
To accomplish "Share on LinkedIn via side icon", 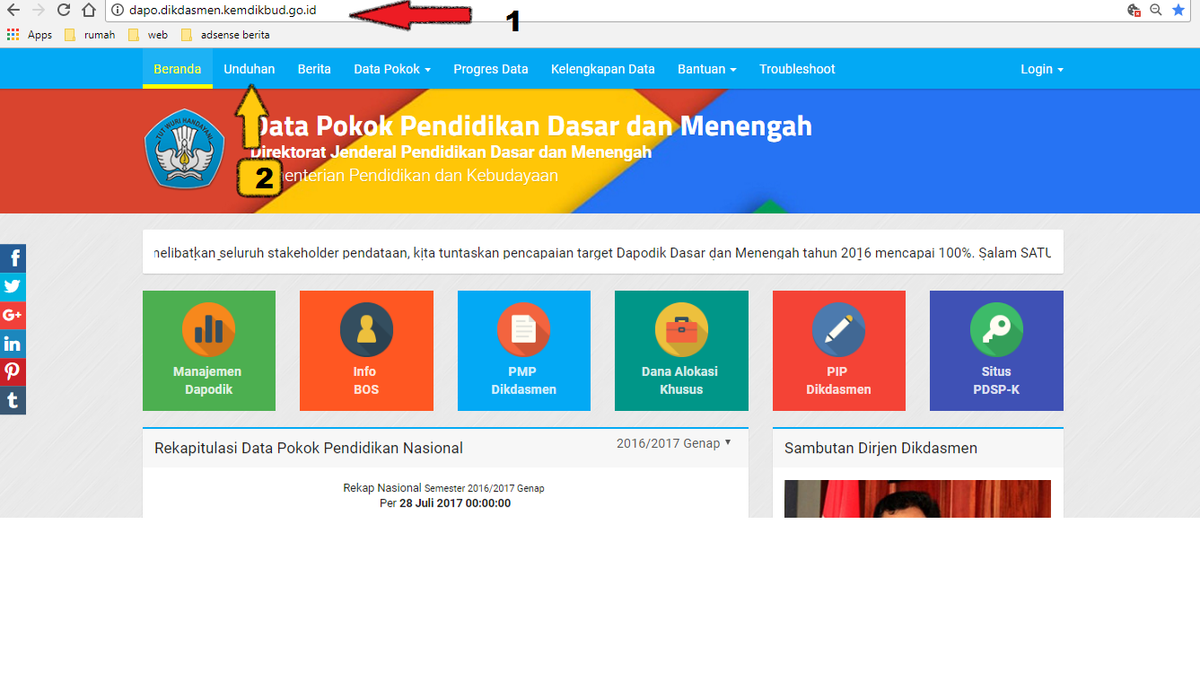I will point(12,344).
